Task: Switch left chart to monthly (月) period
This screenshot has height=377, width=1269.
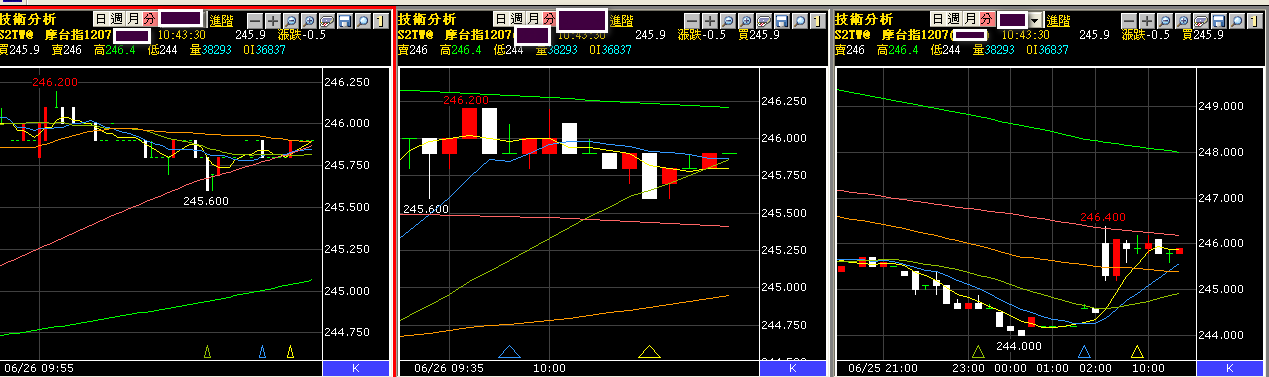Action: click(x=134, y=19)
